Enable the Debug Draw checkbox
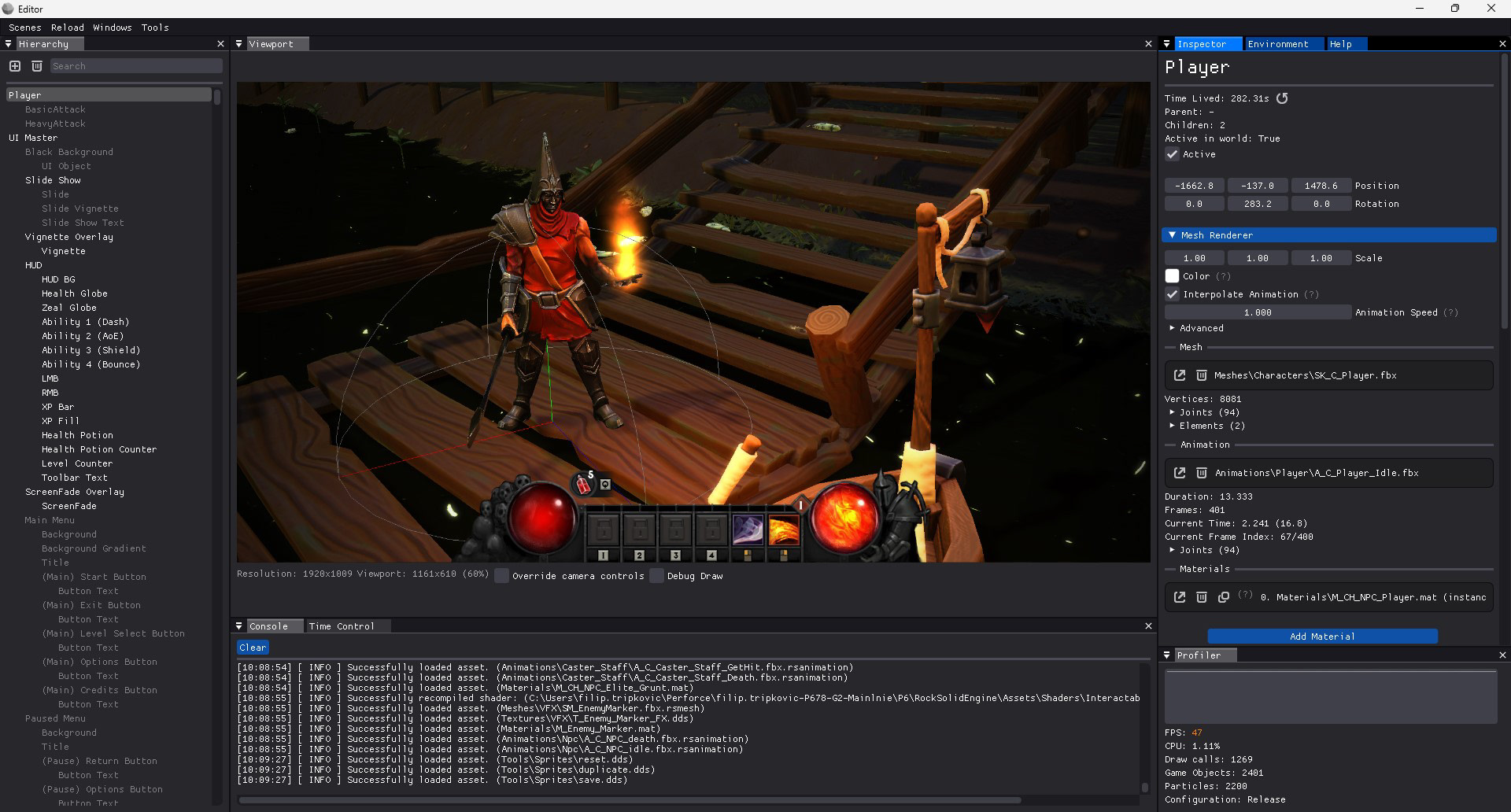This screenshot has width=1511, height=812. coord(656,576)
